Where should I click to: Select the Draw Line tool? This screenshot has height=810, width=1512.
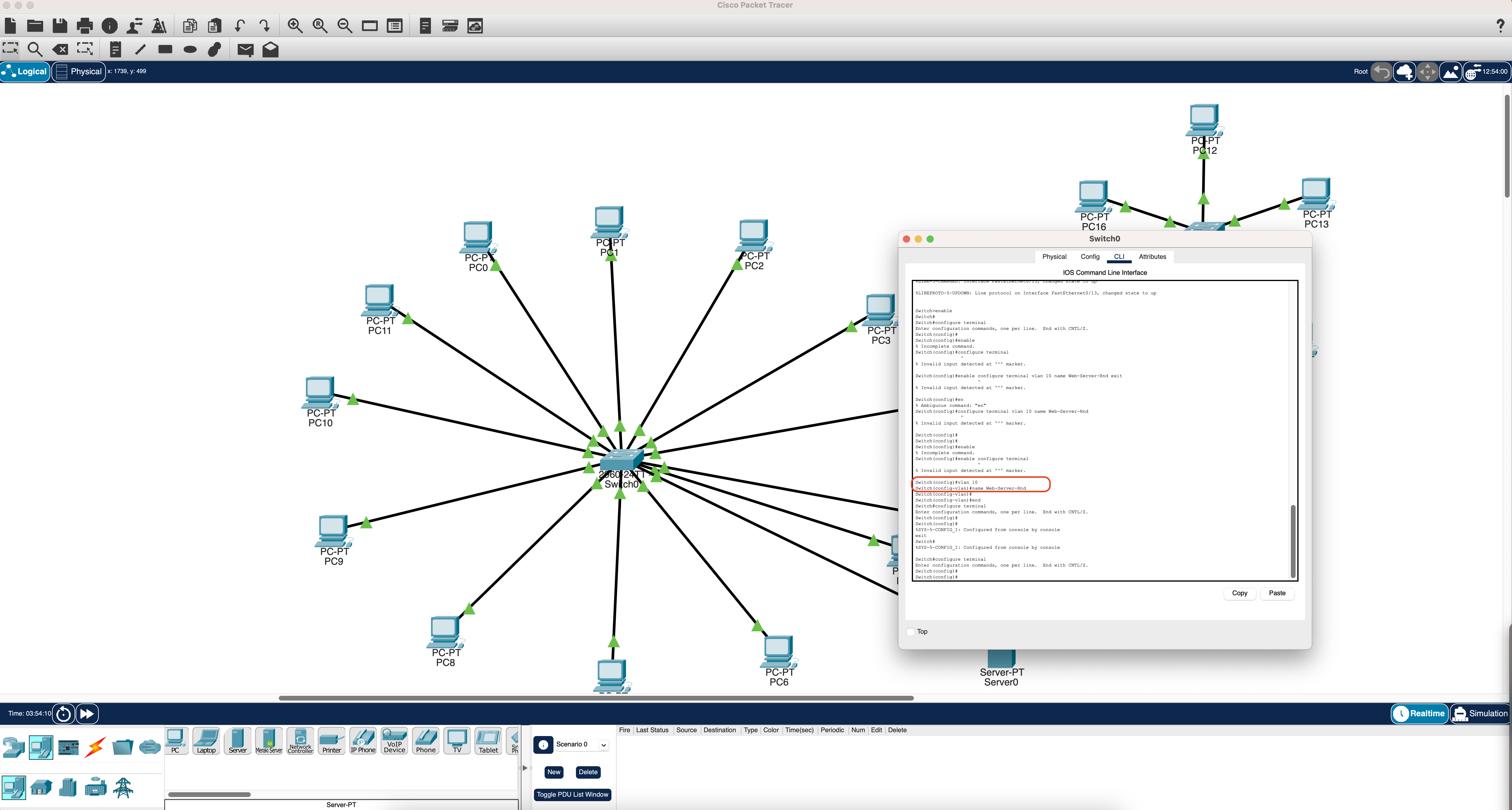click(140, 49)
